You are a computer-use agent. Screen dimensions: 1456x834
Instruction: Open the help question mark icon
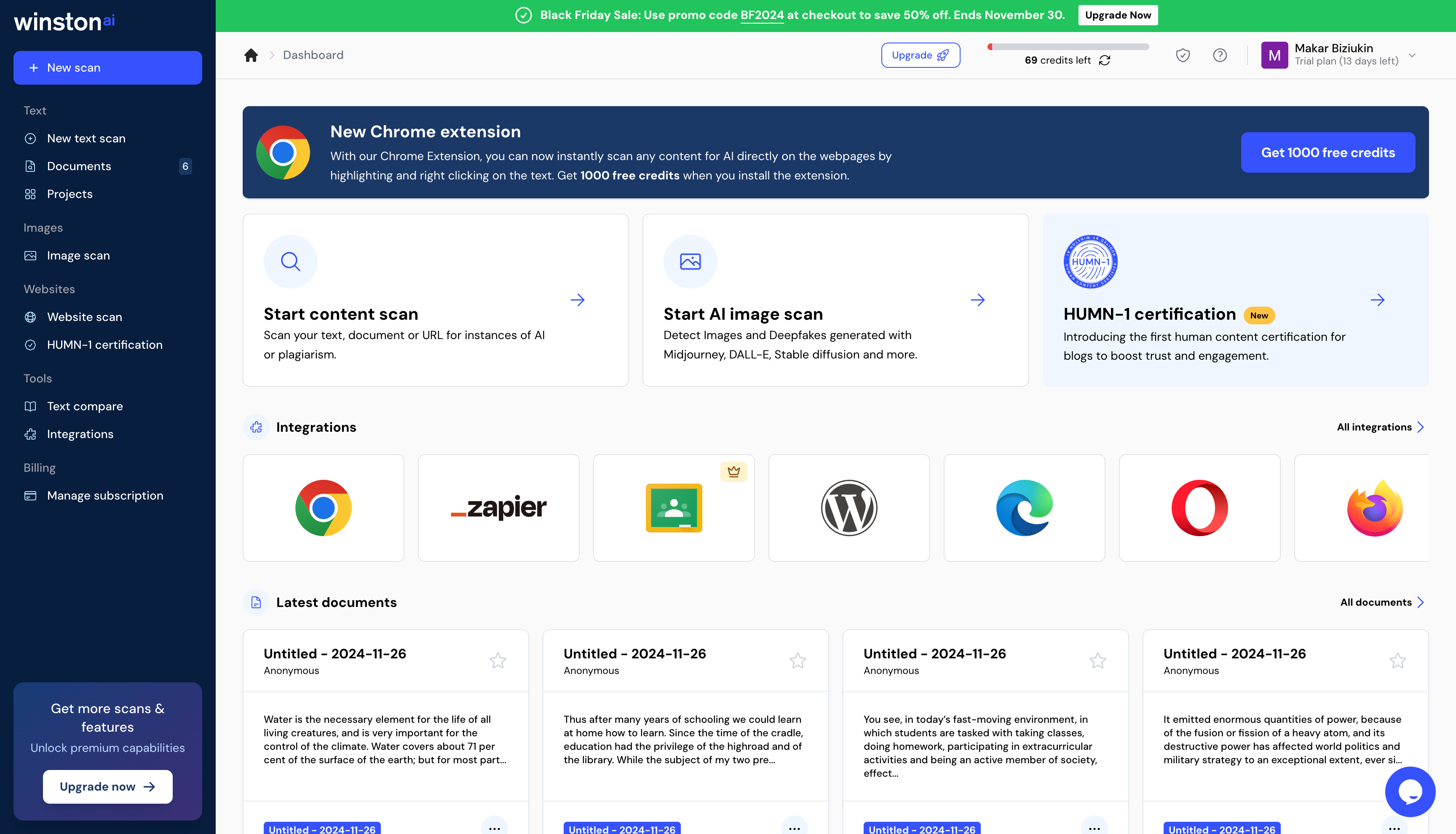(x=1220, y=55)
